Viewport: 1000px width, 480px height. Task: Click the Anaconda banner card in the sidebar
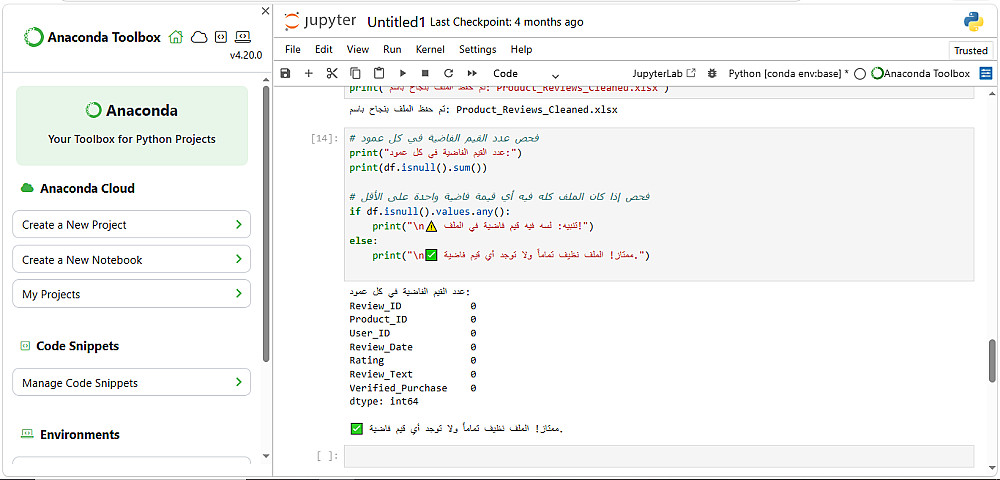(131, 126)
